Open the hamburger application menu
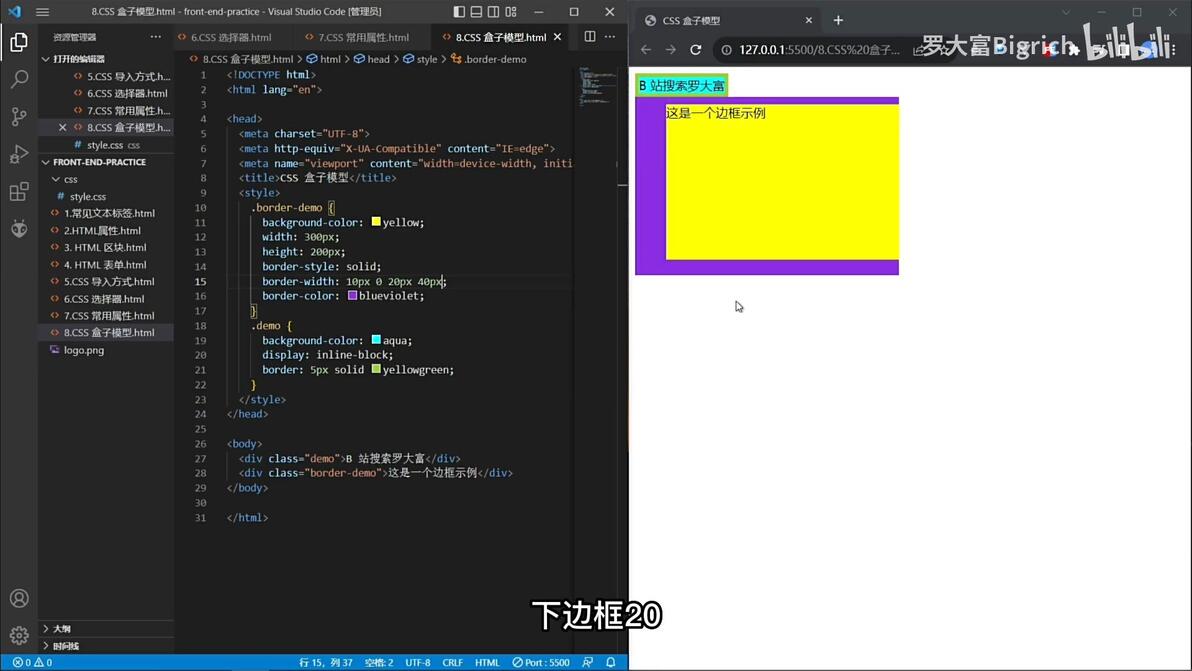1192x671 pixels. pyautogui.click(x=43, y=11)
